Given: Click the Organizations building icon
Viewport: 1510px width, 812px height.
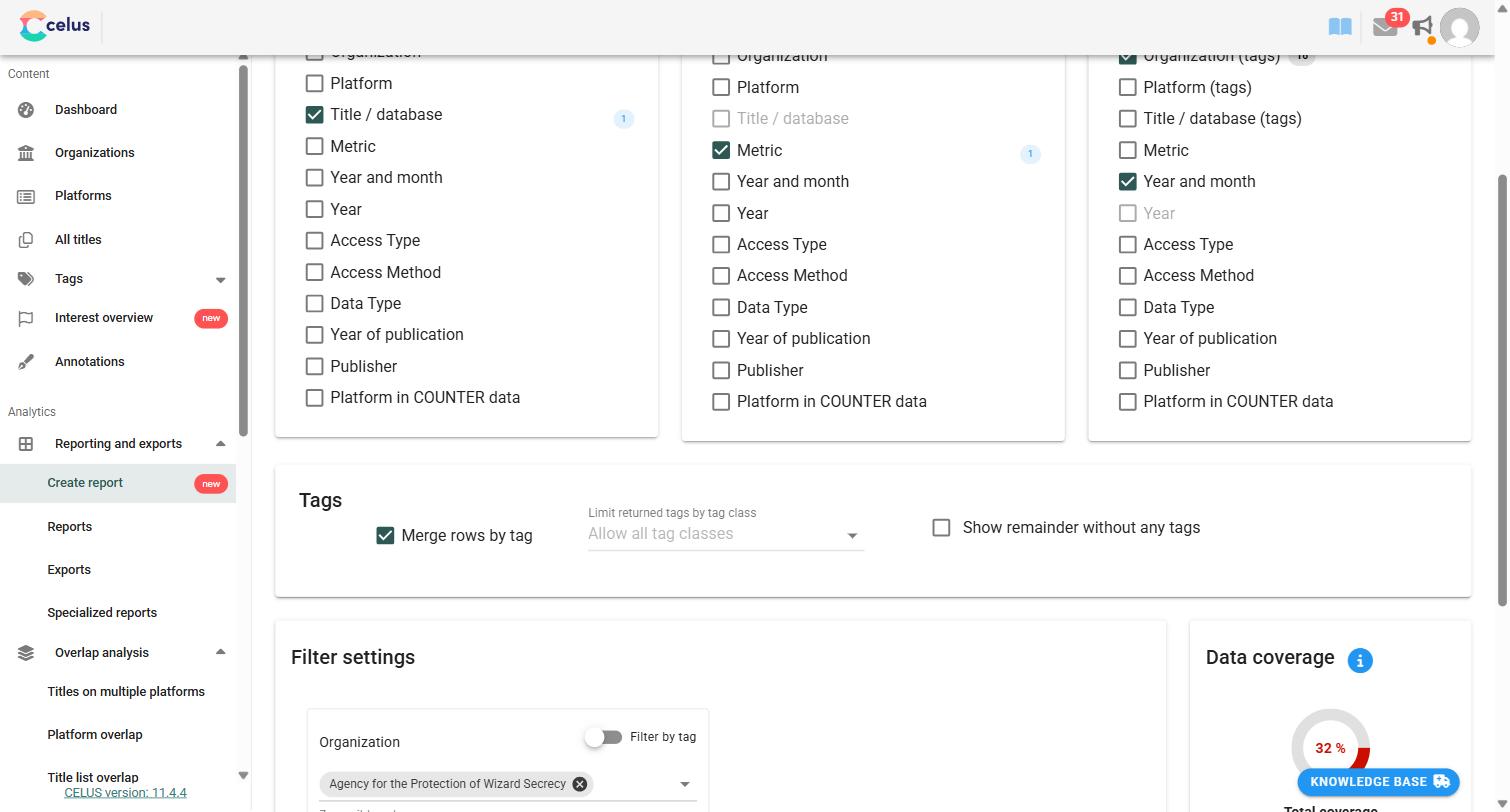Looking at the screenshot, I should tap(26, 153).
